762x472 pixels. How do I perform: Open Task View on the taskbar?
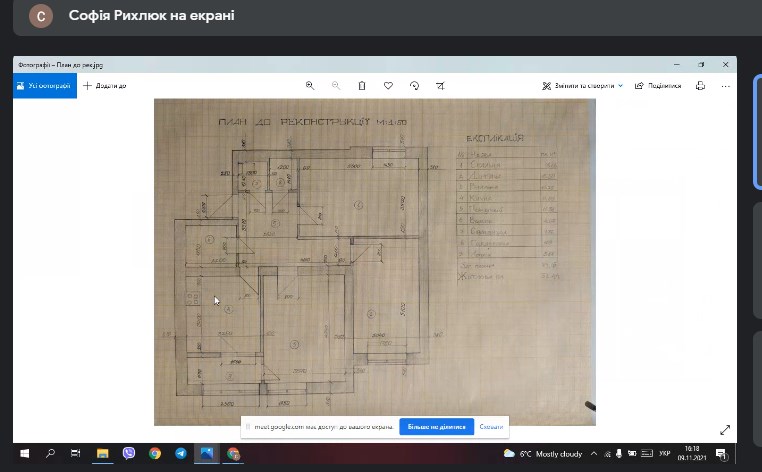tap(76, 454)
